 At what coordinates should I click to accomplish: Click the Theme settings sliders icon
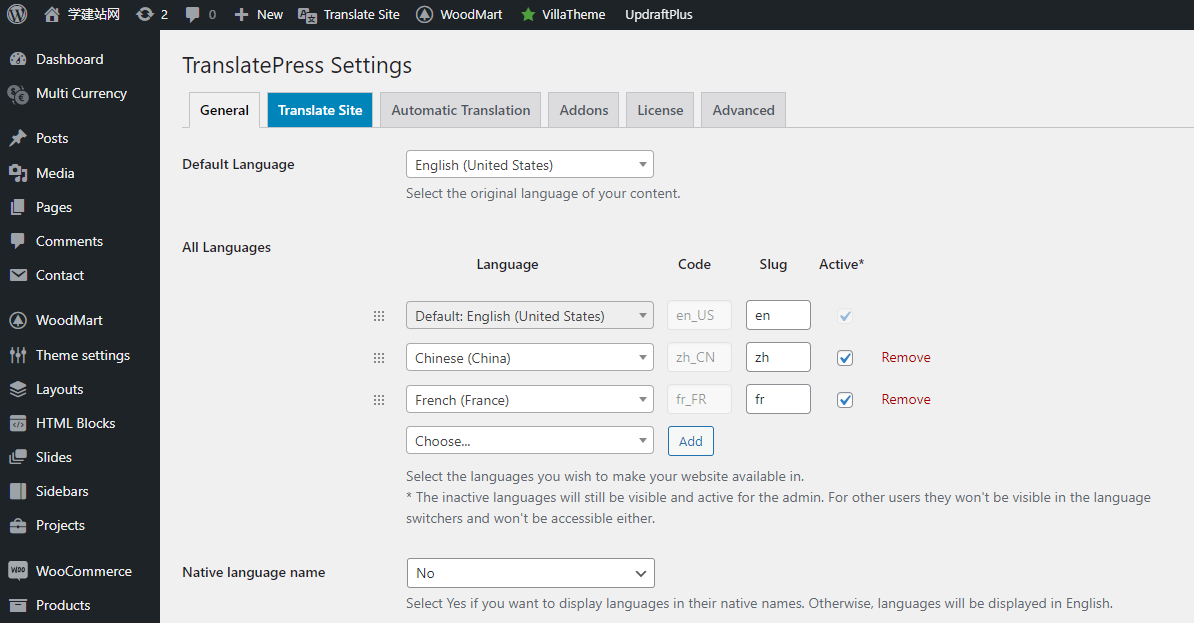tap(18, 355)
